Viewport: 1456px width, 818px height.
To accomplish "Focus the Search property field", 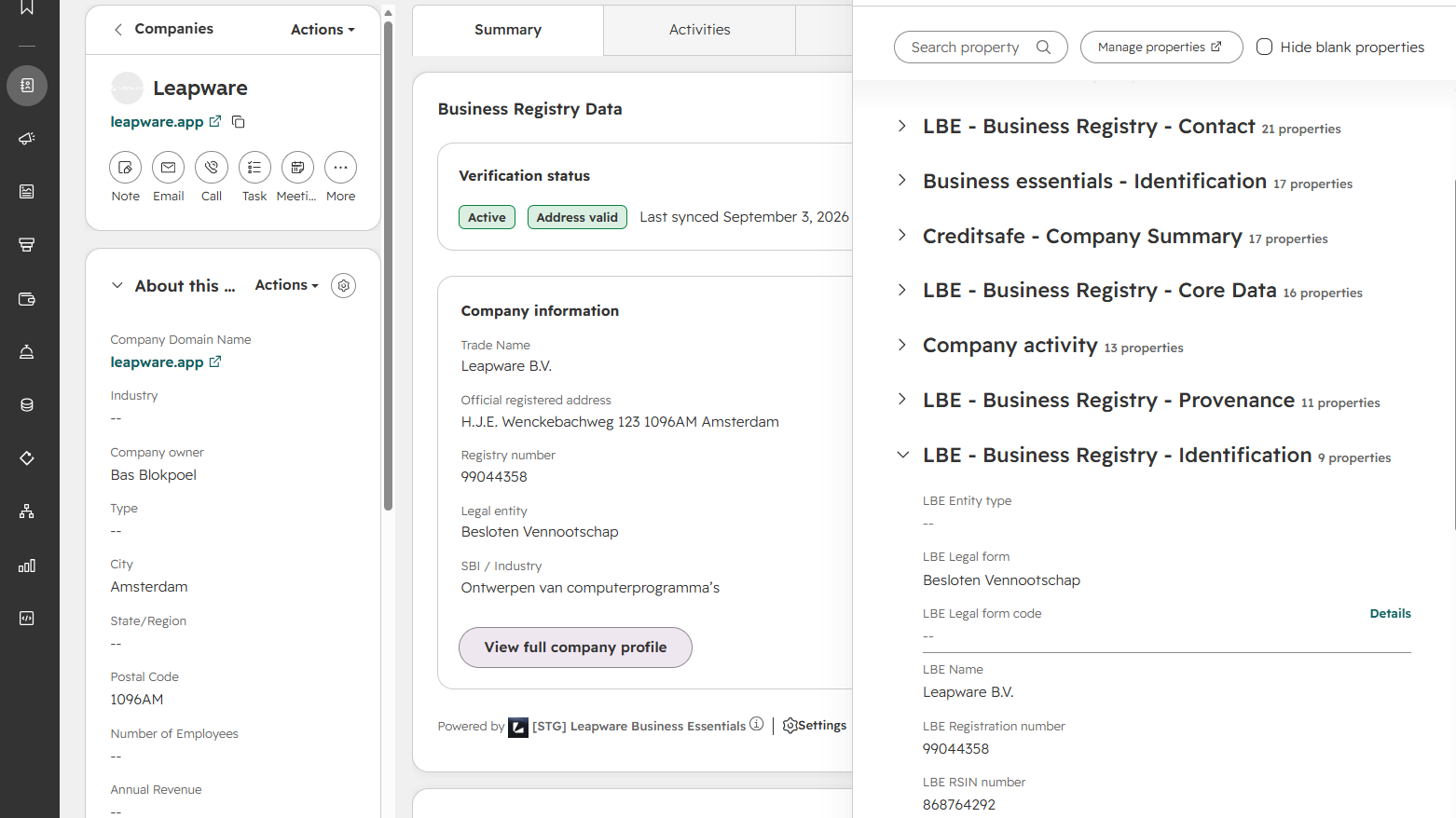I will [x=981, y=48].
